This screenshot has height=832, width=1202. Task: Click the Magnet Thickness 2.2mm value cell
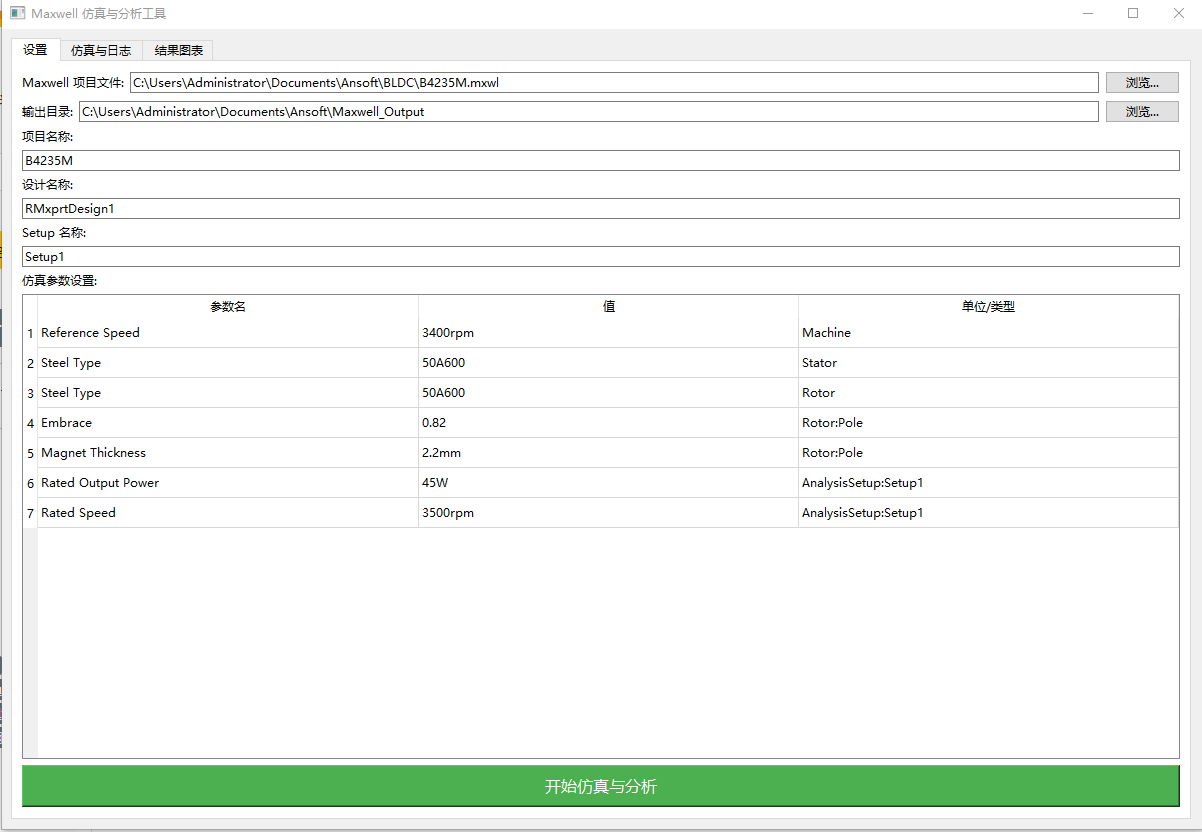click(608, 453)
